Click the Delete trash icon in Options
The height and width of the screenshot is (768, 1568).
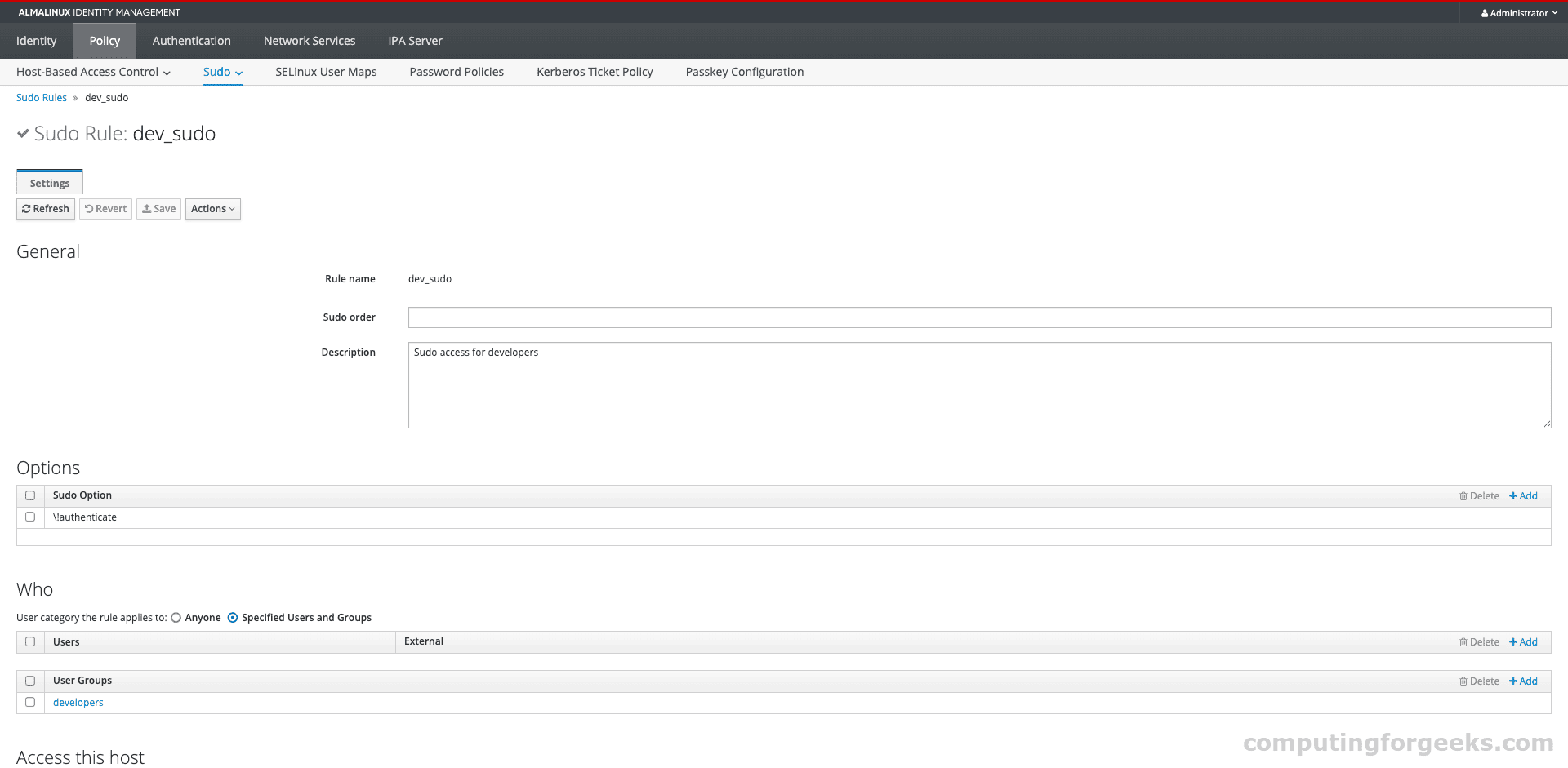[1463, 495]
